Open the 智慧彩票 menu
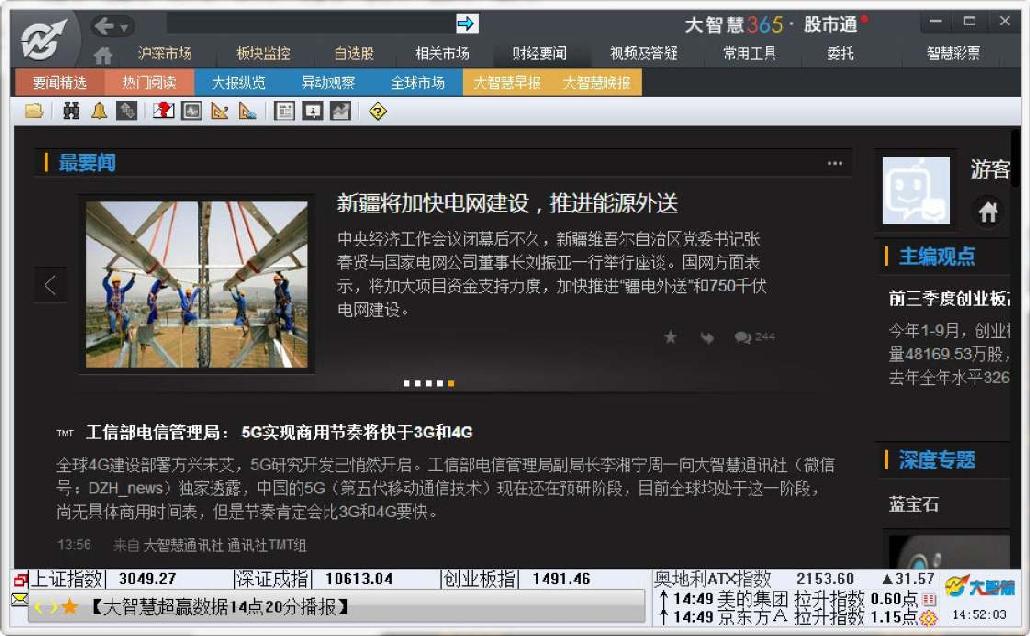This screenshot has height=636, width=1030. (953, 53)
